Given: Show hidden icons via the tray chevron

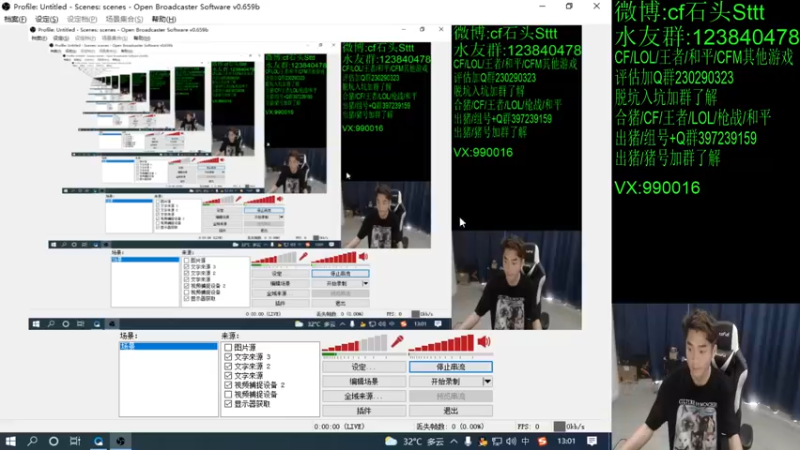Looking at the screenshot, I should 454,441.
